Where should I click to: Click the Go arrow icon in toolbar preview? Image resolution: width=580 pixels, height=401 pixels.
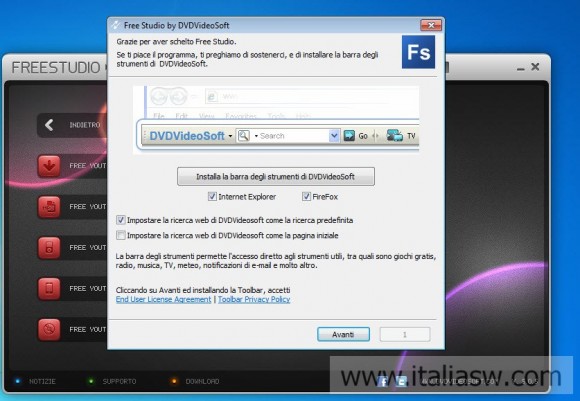349,136
